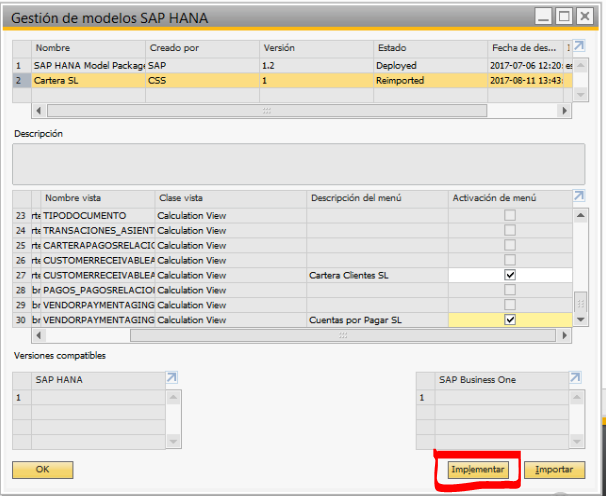The image size is (606, 496).
Task: Click the models table scroll-right arrow
Action: click(x=565, y=111)
